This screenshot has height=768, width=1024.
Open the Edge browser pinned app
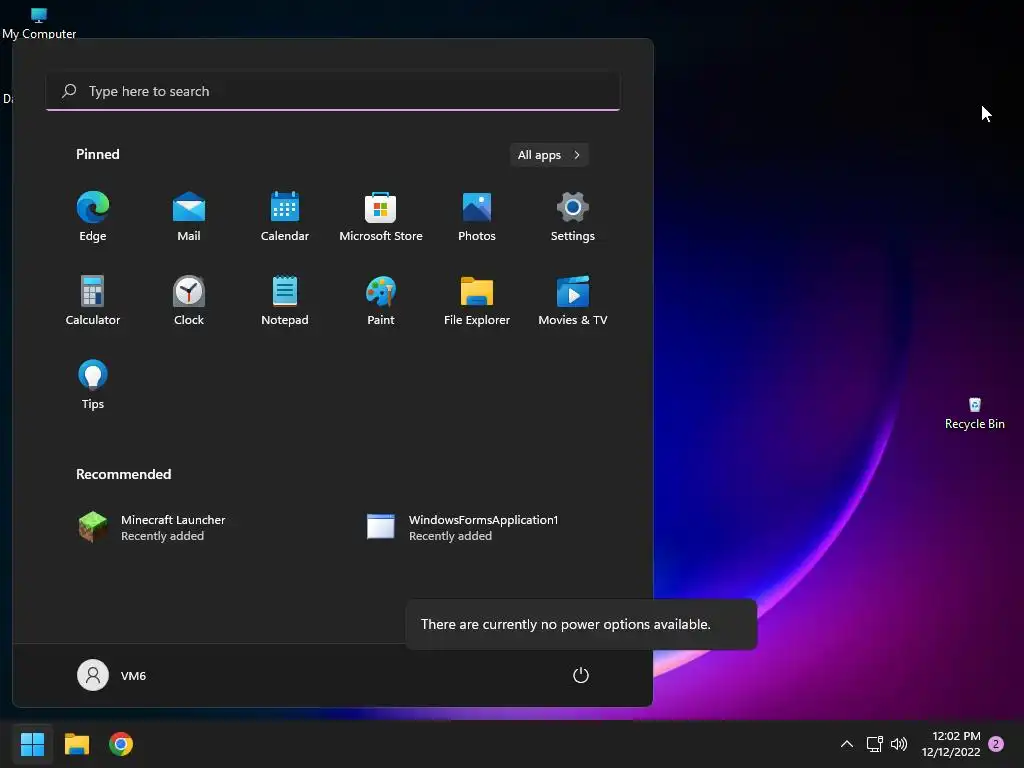pyautogui.click(x=93, y=216)
